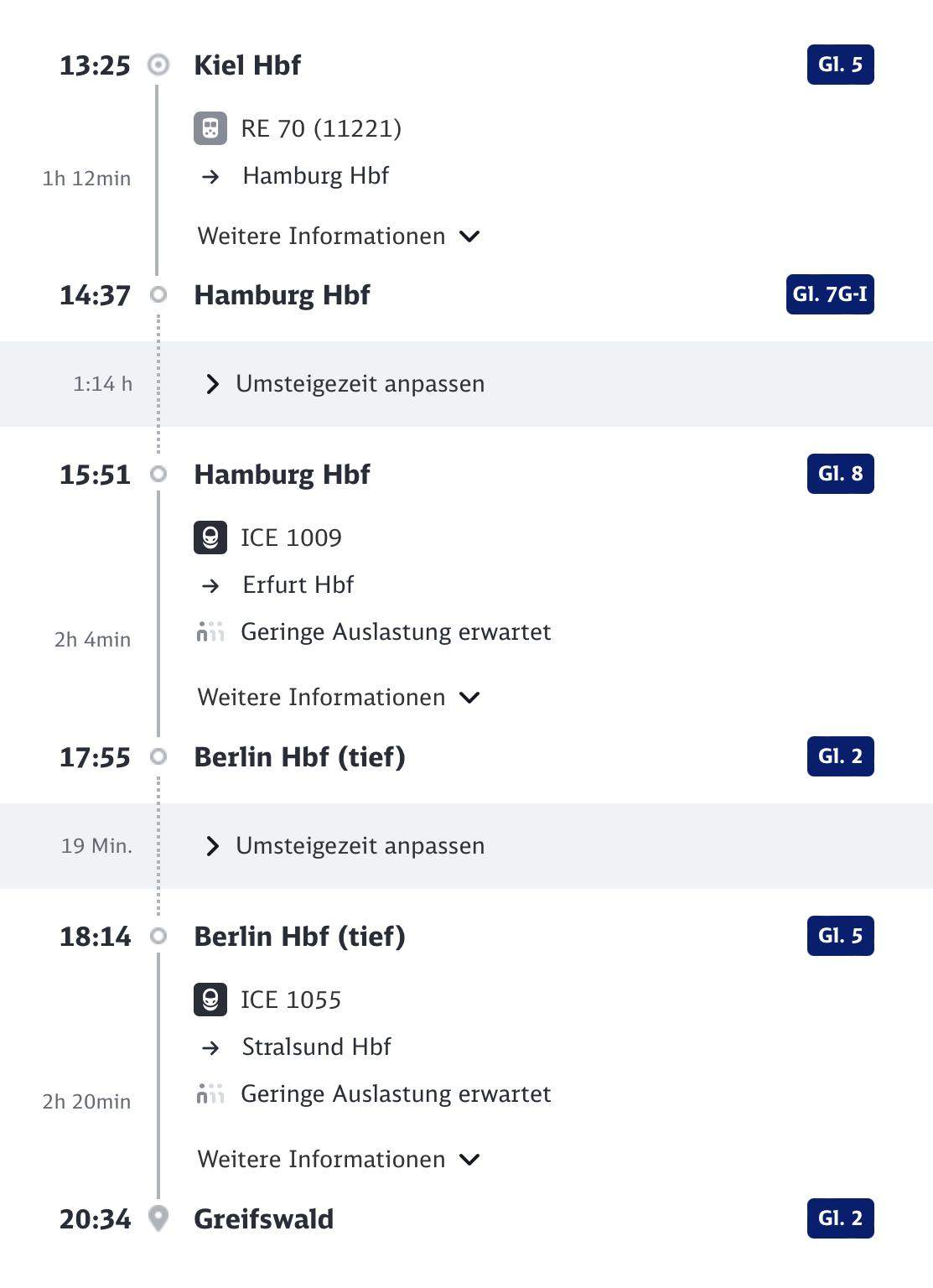This screenshot has width=933, height=1288.
Task: Click the Gl. 8 platform badge at Hamburg Hbf
Action: 839,475
